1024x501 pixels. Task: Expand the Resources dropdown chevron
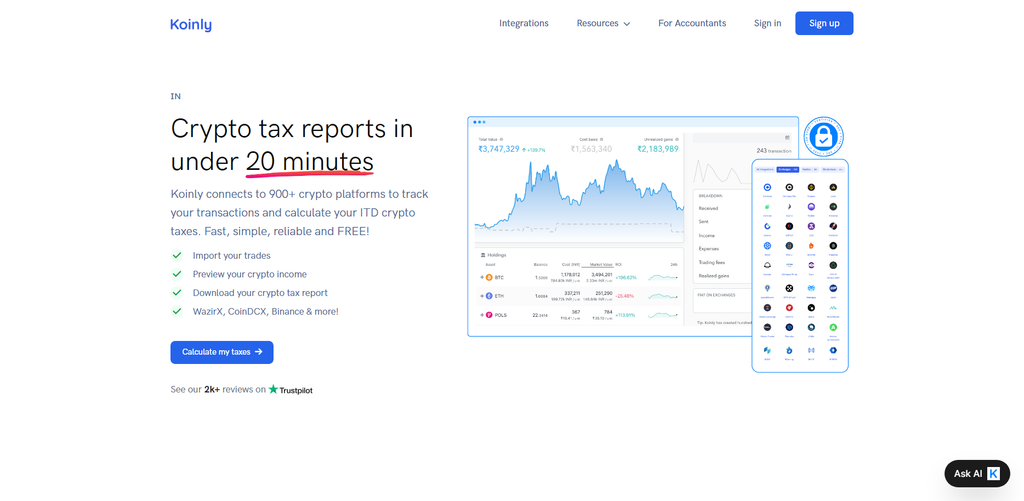pyautogui.click(x=627, y=24)
